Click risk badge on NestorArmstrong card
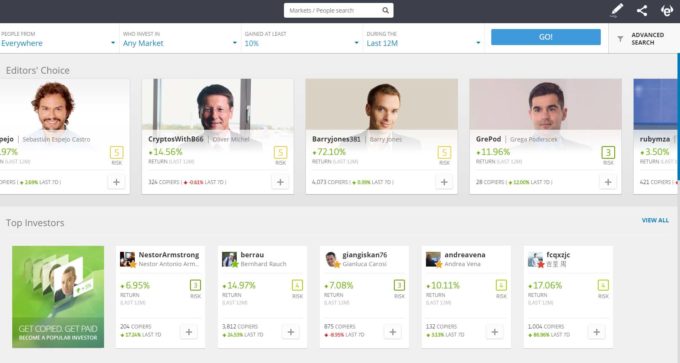This screenshot has height=363, width=680. tap(196, 285)
